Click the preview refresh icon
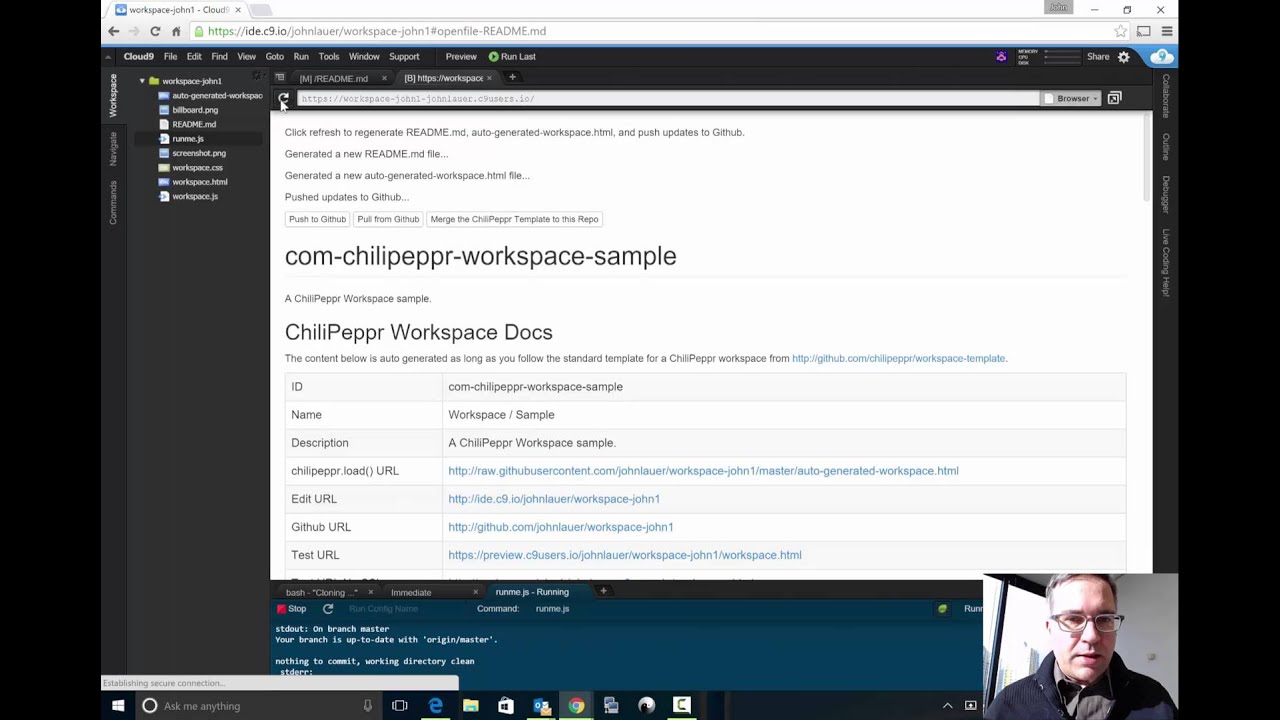 click(283, 98)
